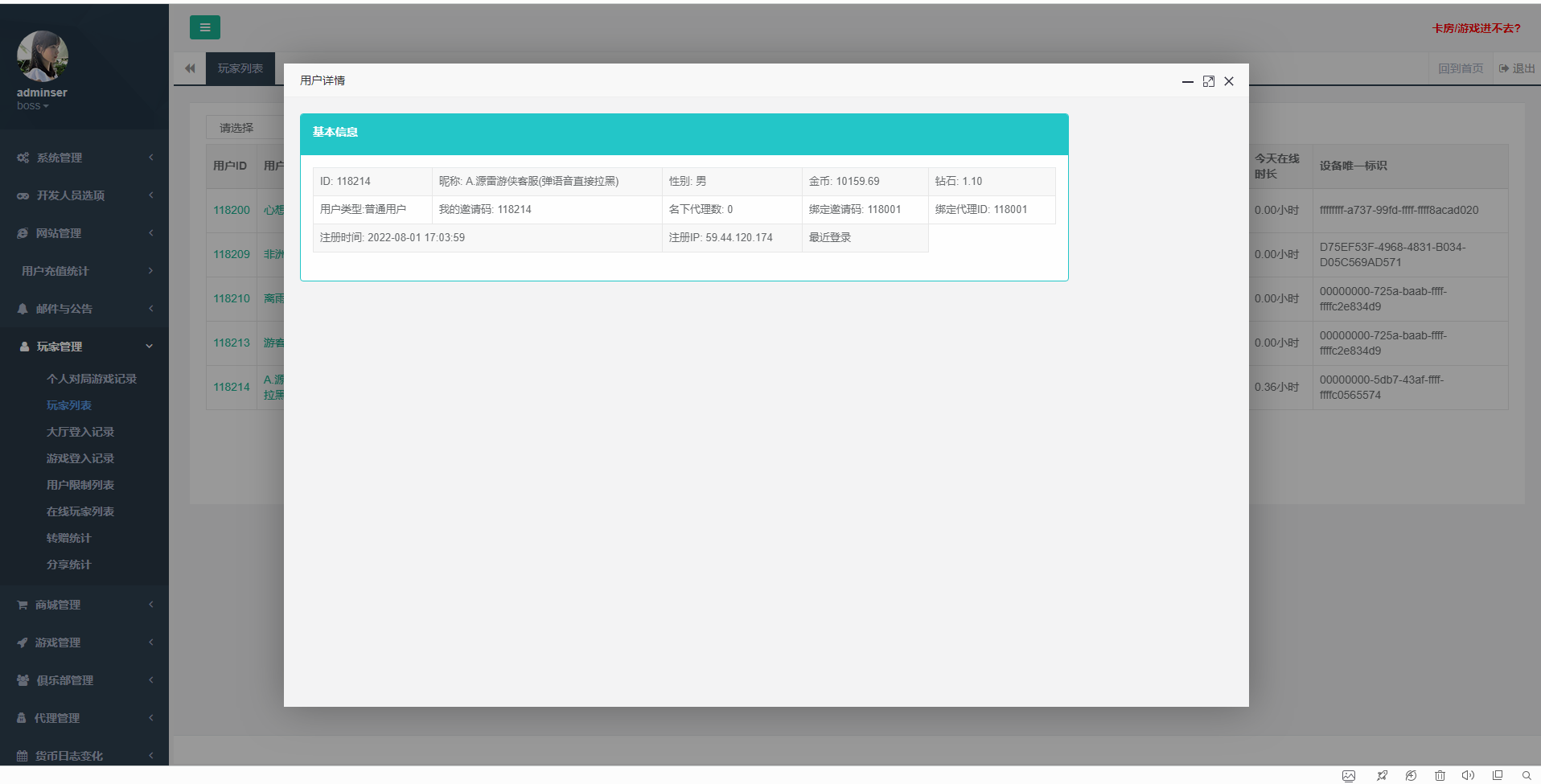Click the 网站管理 icon

click(x=23, y=233)
